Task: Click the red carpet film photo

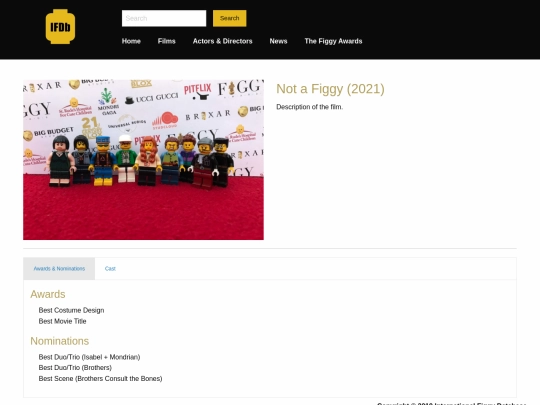Action: click(143, 160)
